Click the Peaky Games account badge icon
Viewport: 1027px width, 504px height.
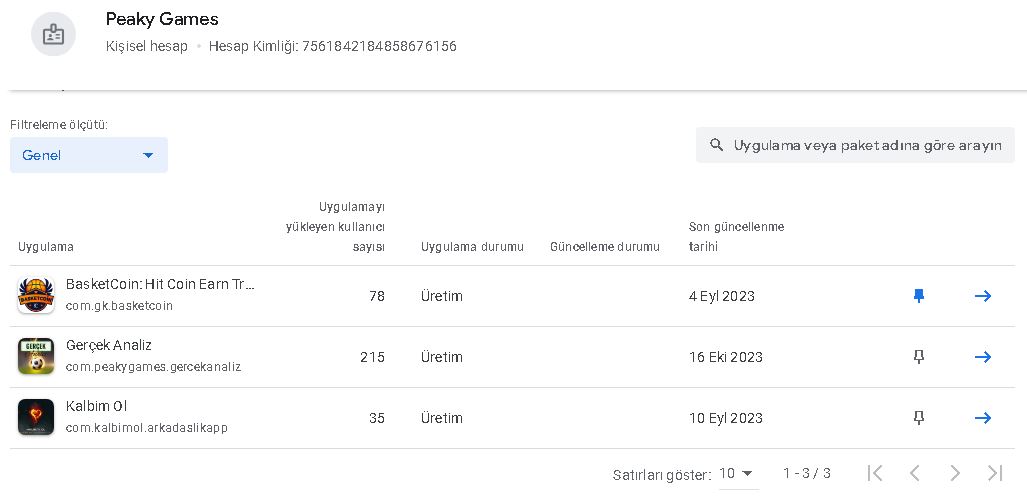[54, 34]
